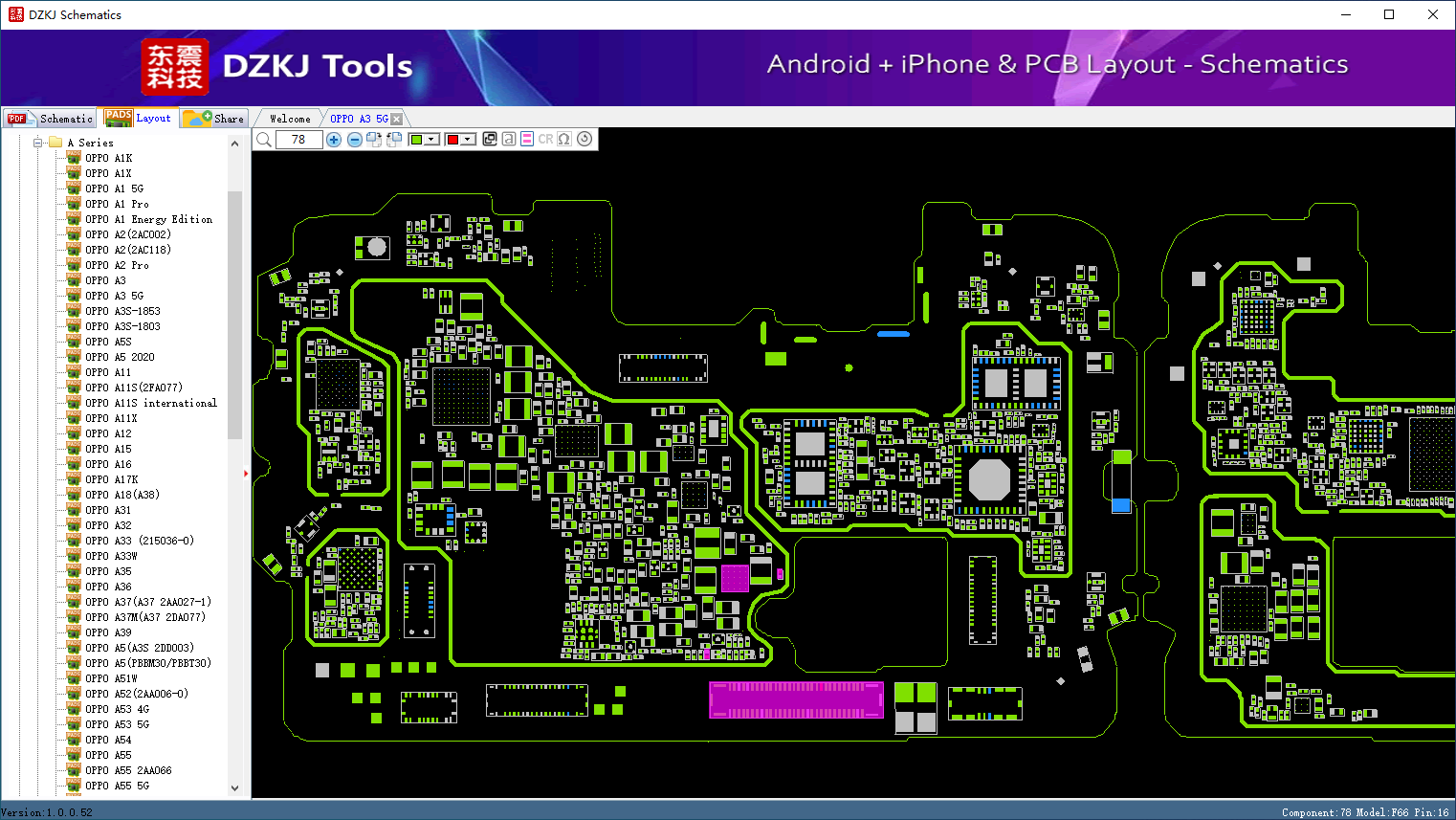This screenshot has width=1456, height=820.
Task: Click the blue zoom out minus button
Action: [x=355, y=140]
